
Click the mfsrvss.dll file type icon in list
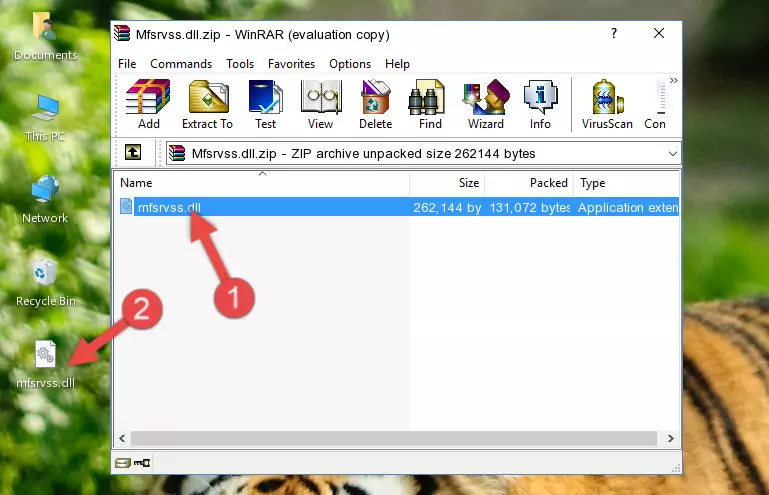point(126,207)
